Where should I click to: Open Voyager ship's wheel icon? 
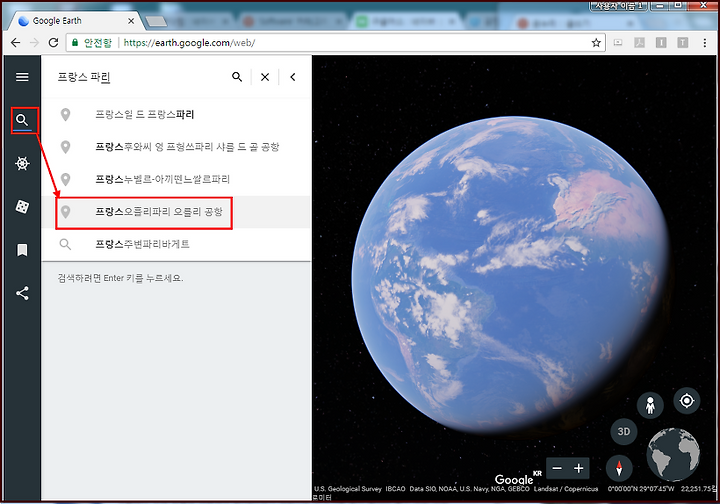coord(22,163)
